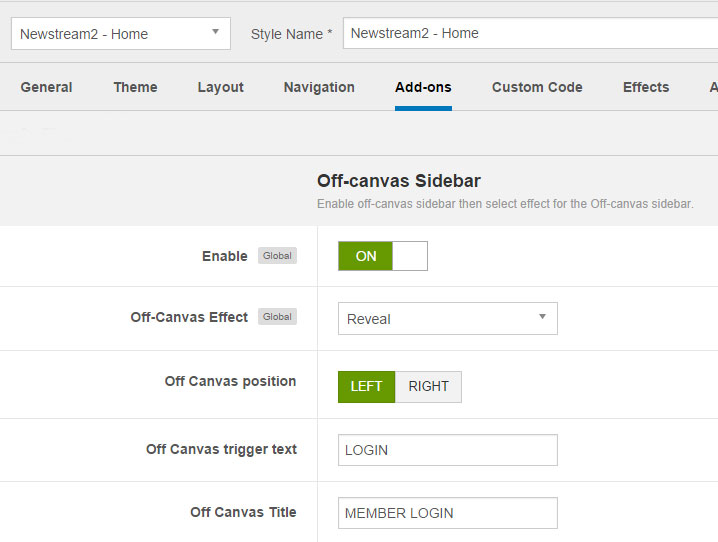Image resolution: width=718 pixels, height=542 pixels.
Task: Select the Navigation tab
Action: (319, 87)
